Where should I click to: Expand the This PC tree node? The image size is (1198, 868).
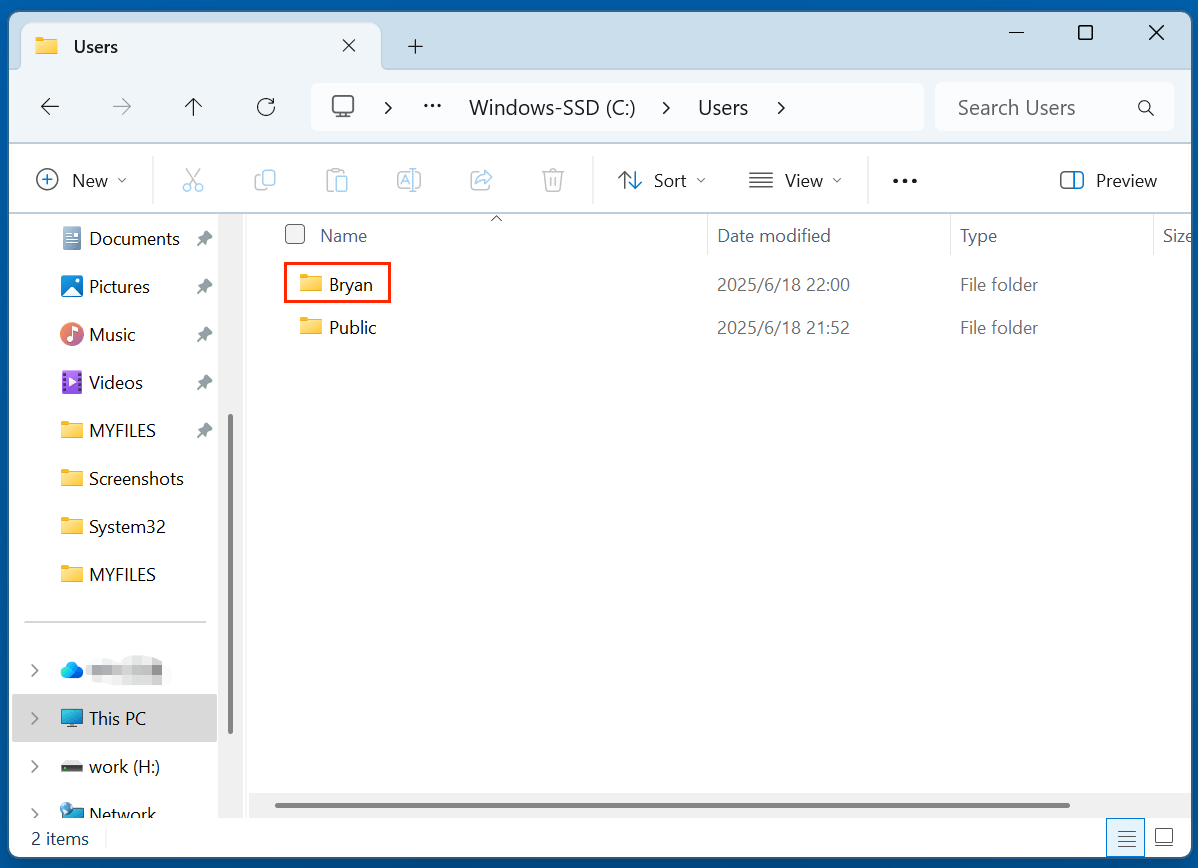point(35,718)
